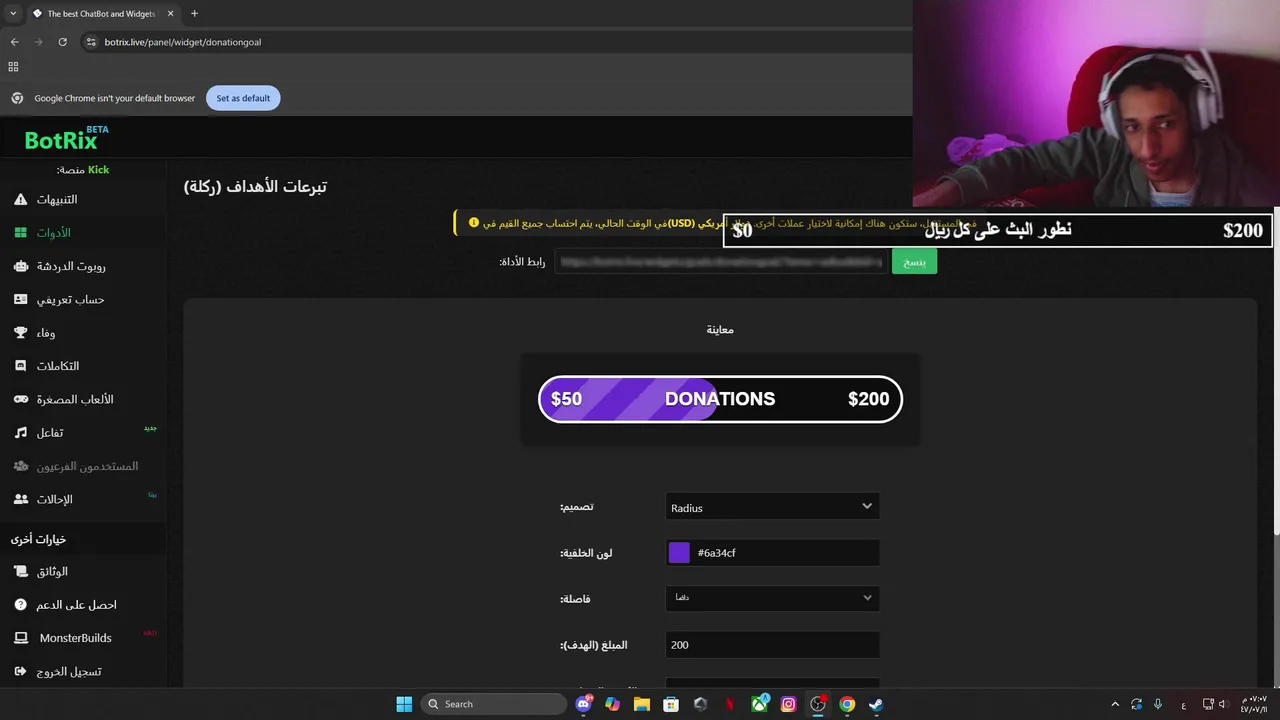View site information icon in address bar
The height and width of the screenshot is (720, 1280).
pyautogui.click(x=91, y=42)
